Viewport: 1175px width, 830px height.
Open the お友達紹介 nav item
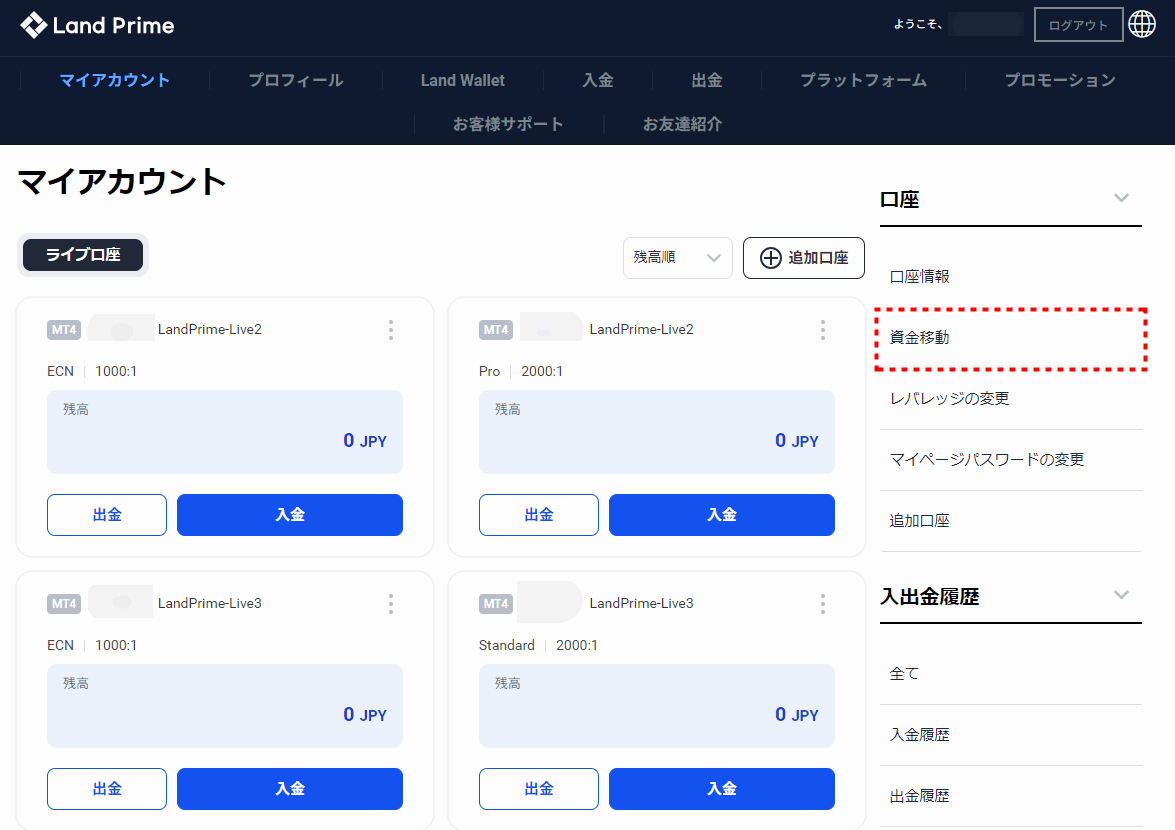tap(682, 124)
